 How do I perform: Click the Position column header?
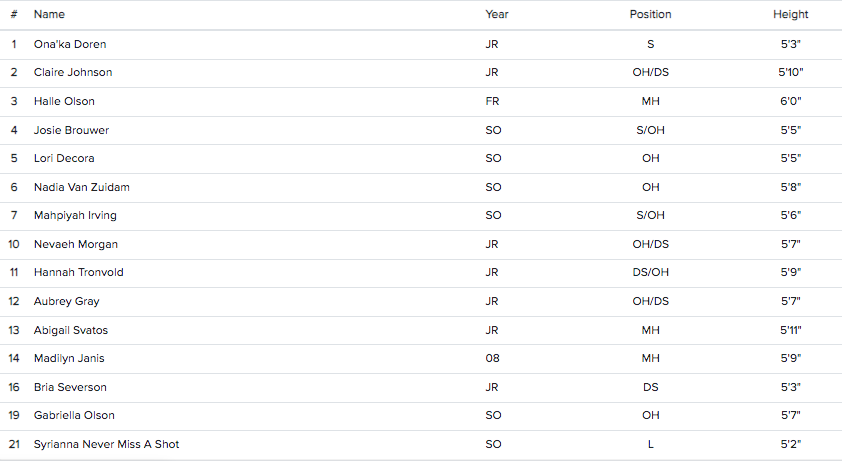650,15
